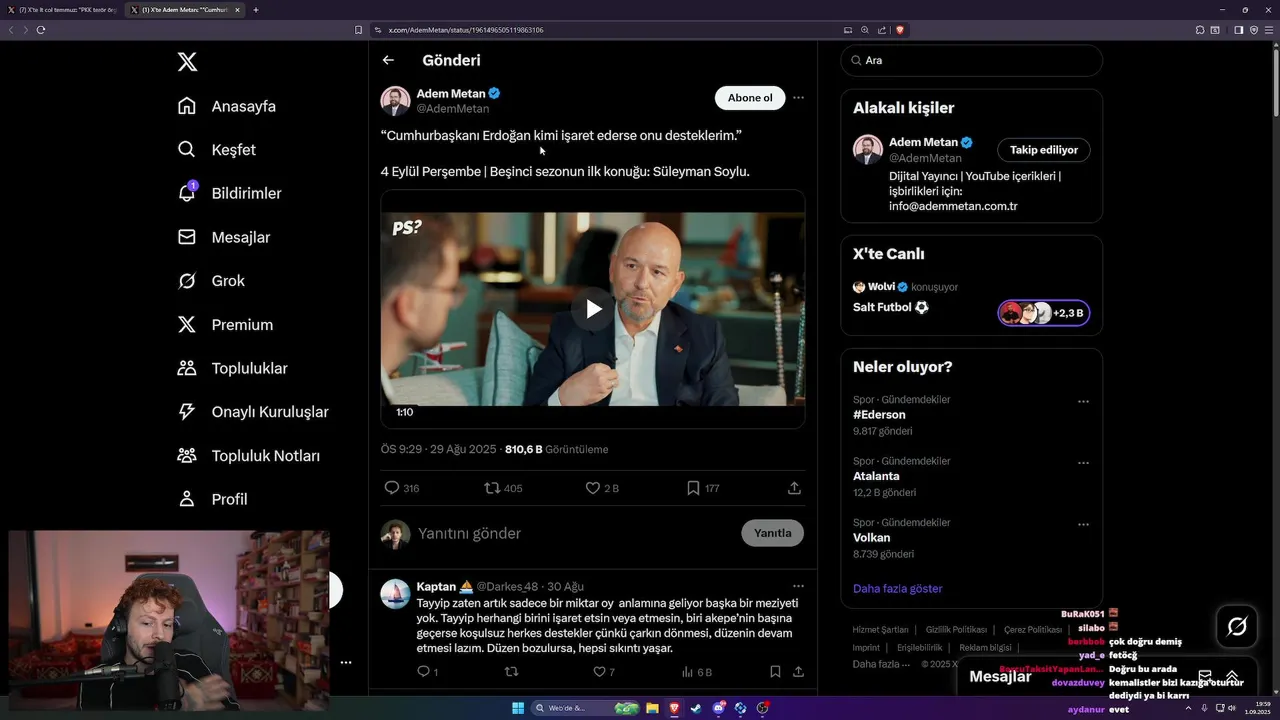Image resolution: width=1280 pixels, height=720 pixels.
Task: Click Abone ol button on the post
Action: click(x=750, y=98)
